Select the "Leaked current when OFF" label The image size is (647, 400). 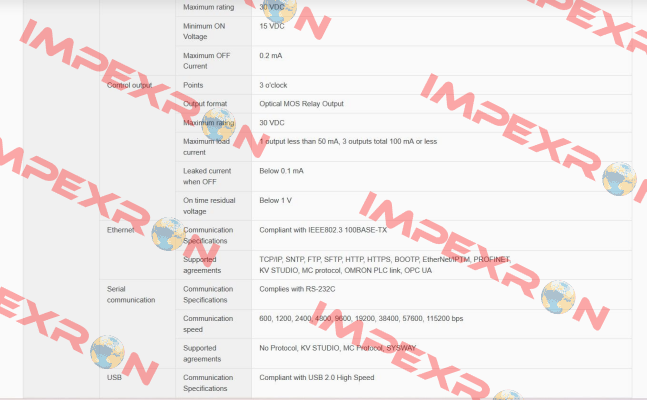tap(207, 176)
